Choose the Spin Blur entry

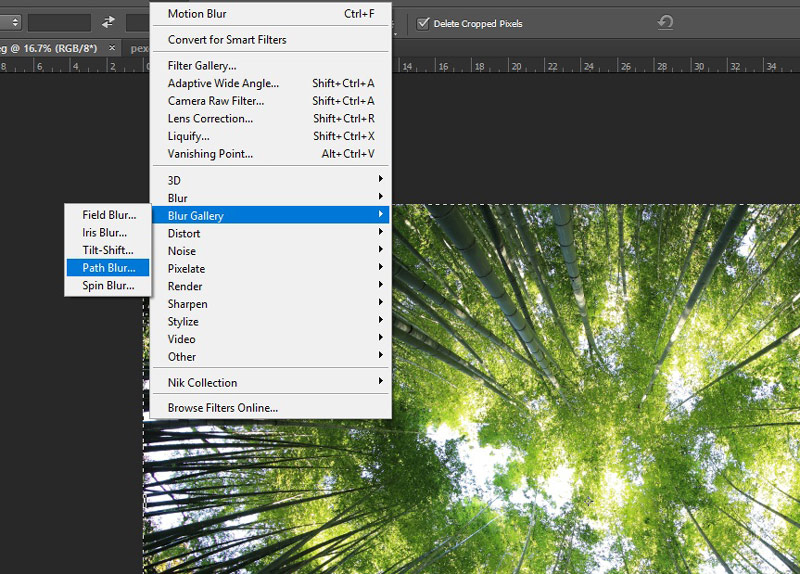(x=107, y=286)
